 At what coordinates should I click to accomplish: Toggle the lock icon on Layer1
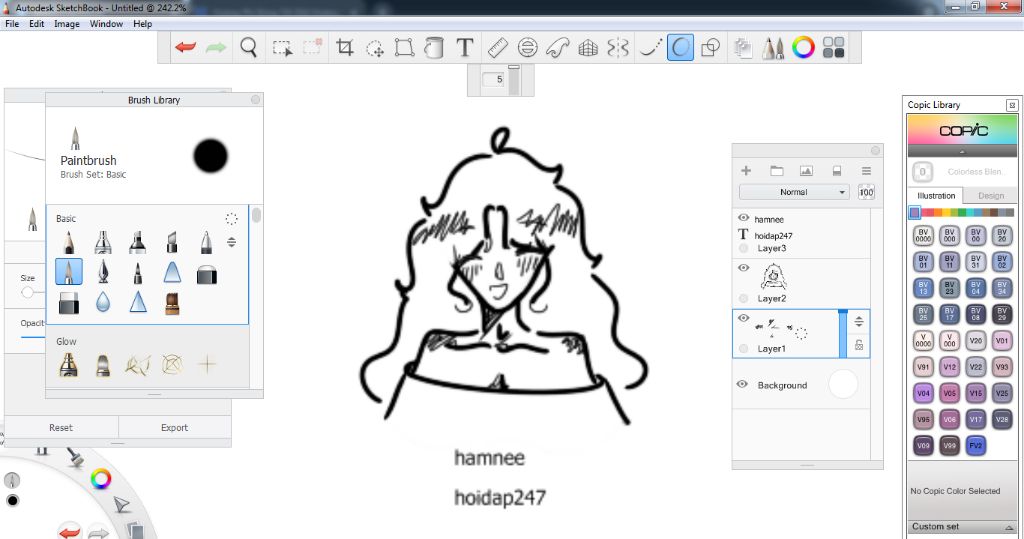point(859,345)
